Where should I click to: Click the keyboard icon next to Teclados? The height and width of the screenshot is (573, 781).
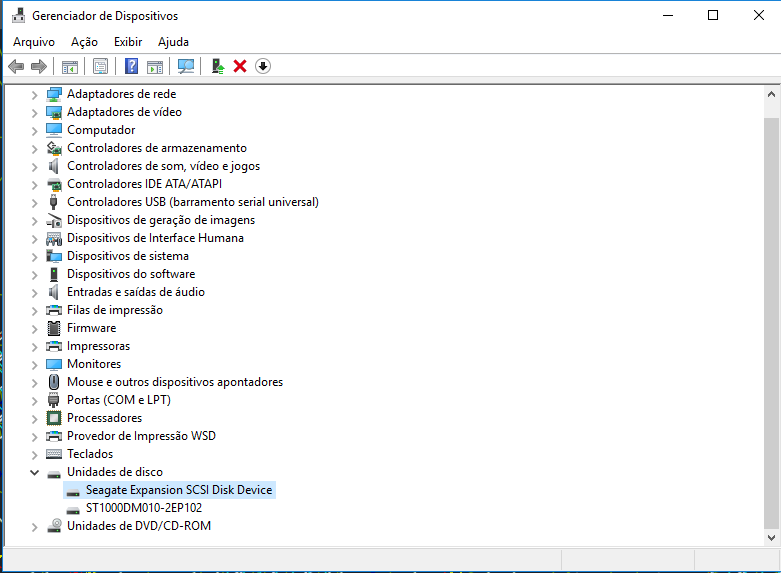pyautogui.click(x=54, y=454)
